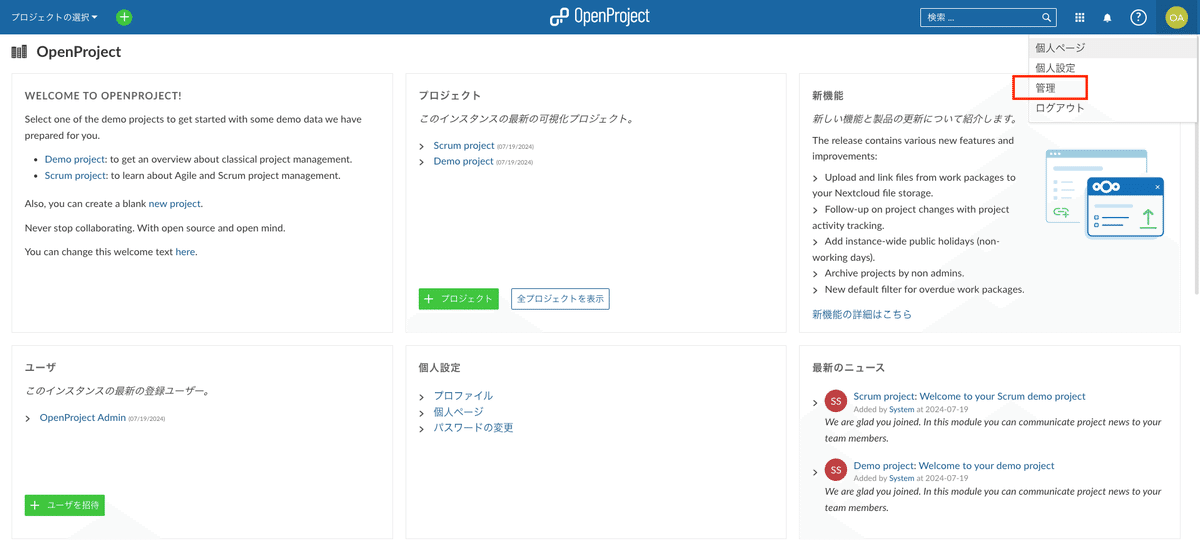
Task: Open Demo project in the プロジェクト widget
Action: click(463, 161)
